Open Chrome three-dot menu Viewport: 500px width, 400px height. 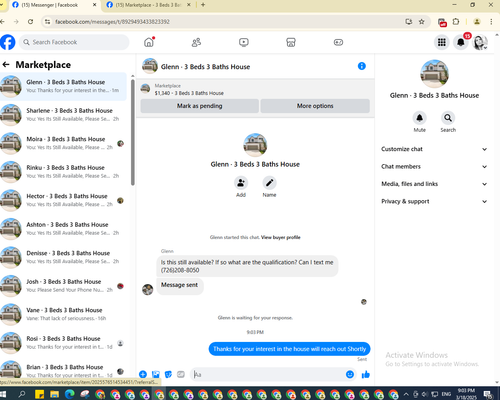pyautogui.click(x=491, y=22)
